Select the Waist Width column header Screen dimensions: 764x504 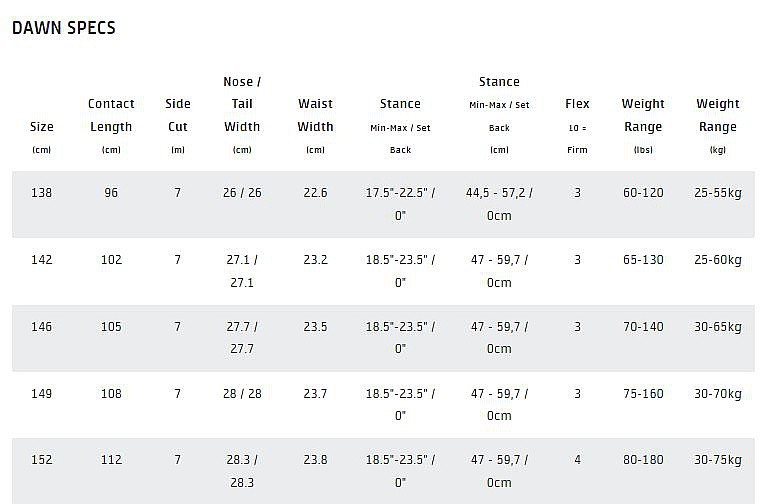click(315, 115)
